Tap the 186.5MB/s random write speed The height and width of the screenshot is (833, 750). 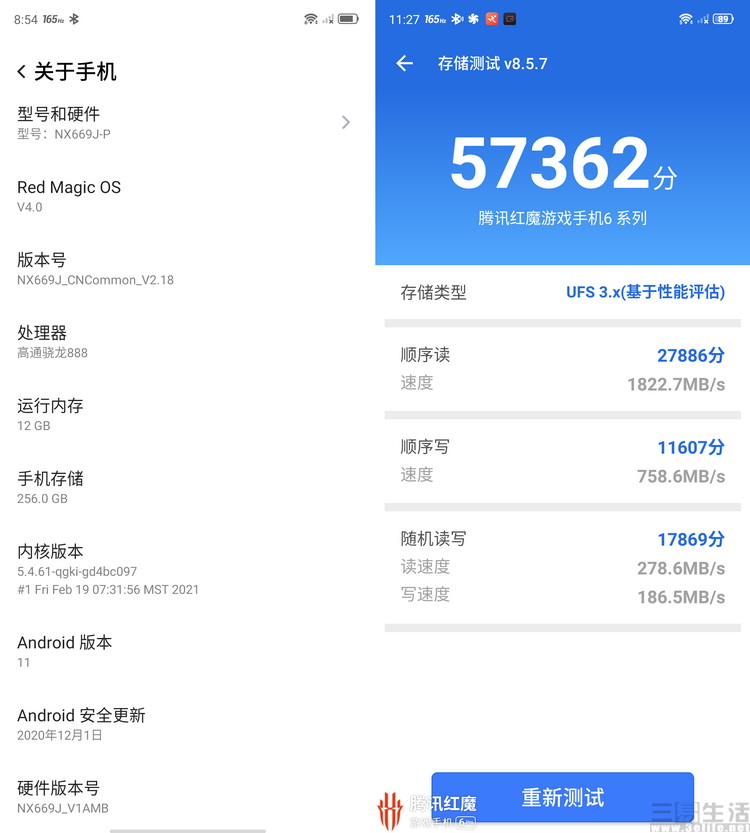(x=681, y=597)
